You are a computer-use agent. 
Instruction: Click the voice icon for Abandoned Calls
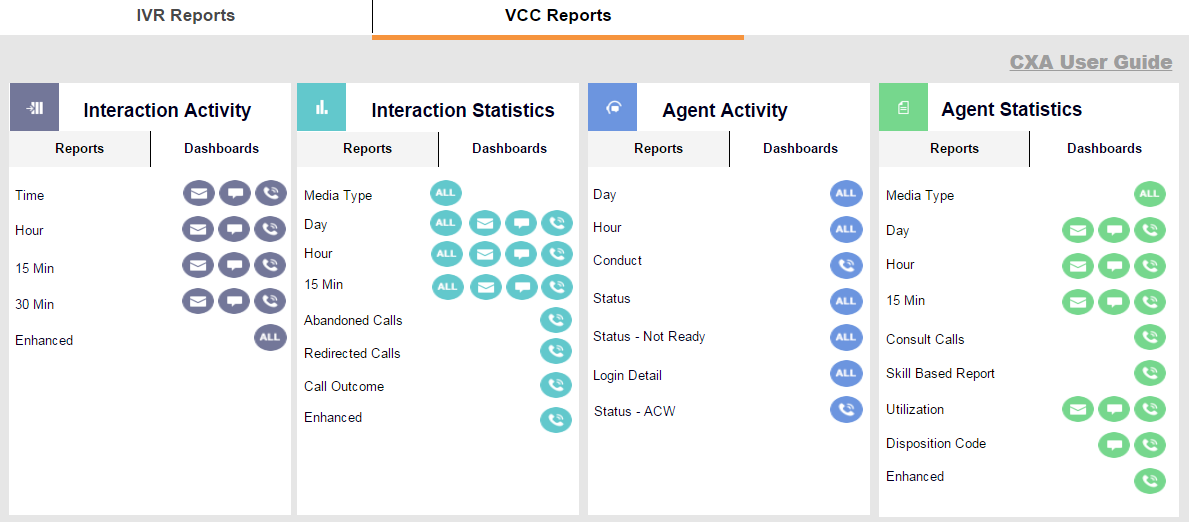tap(556, 320)
